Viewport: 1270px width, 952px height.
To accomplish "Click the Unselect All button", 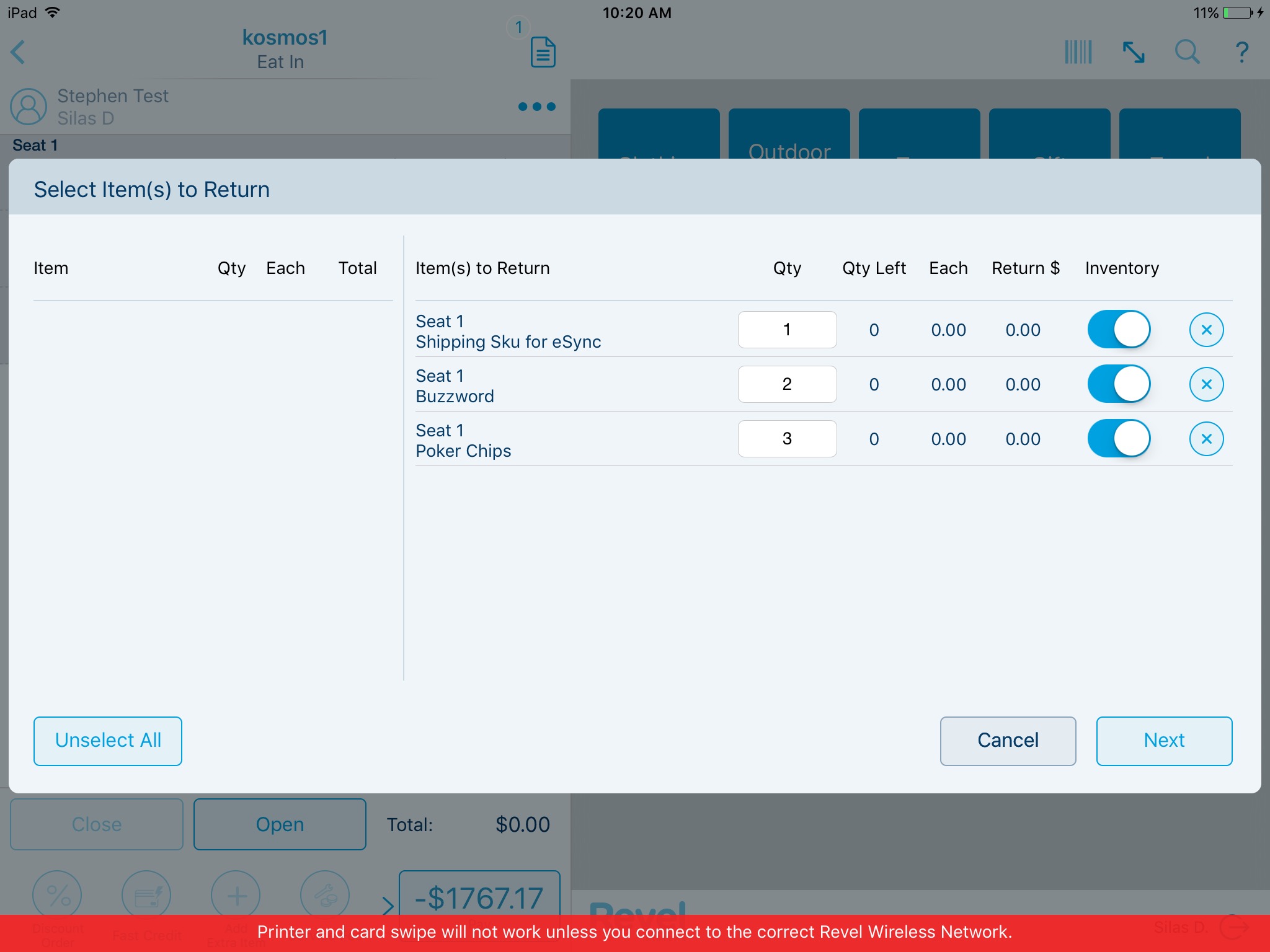I will point(108,741).
